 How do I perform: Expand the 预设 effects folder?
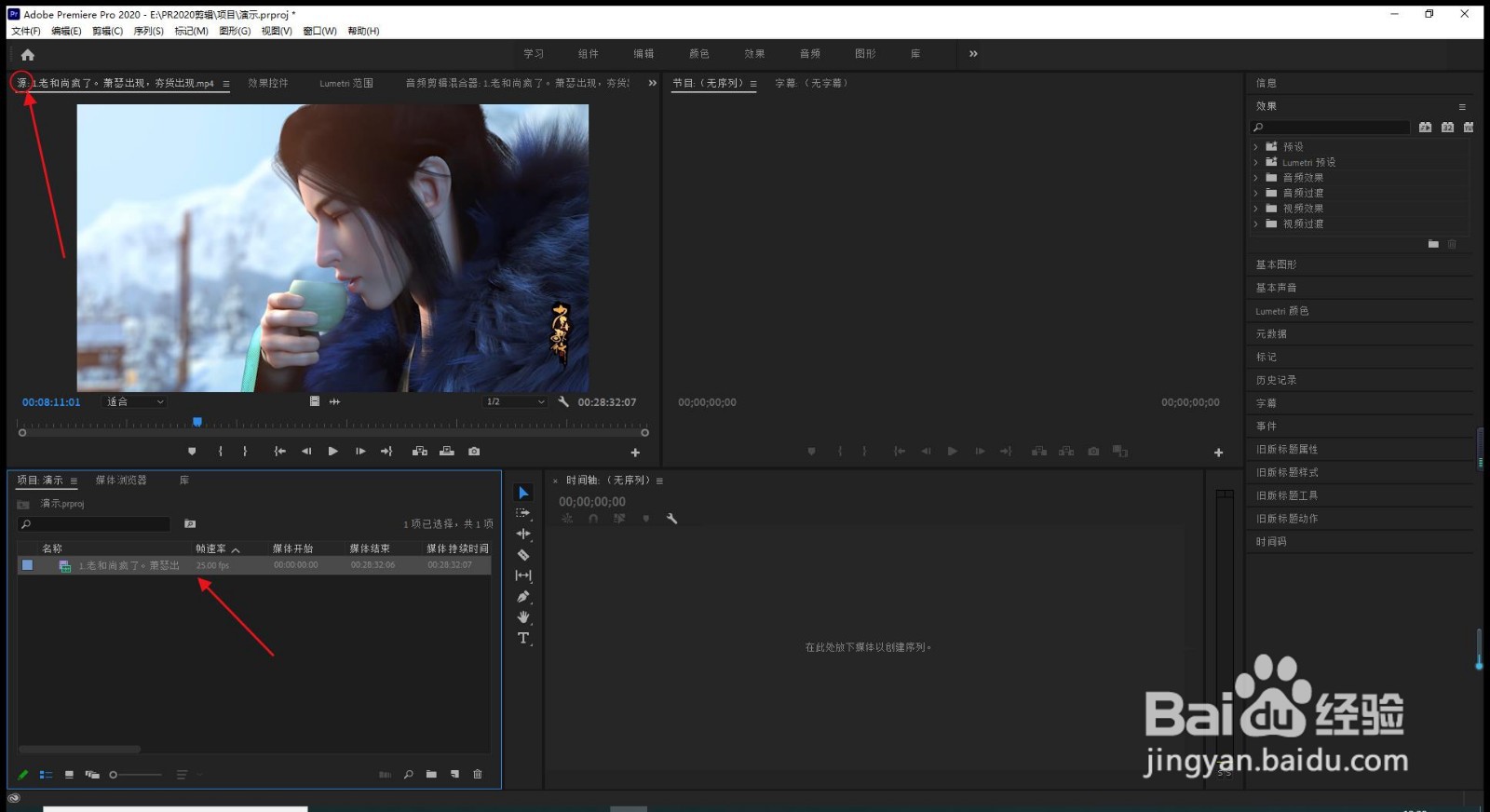(x=1256, y=147)
